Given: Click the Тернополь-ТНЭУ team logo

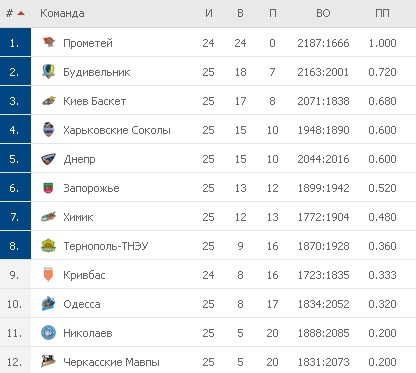Looking at the screenshot, I should 49,246.
